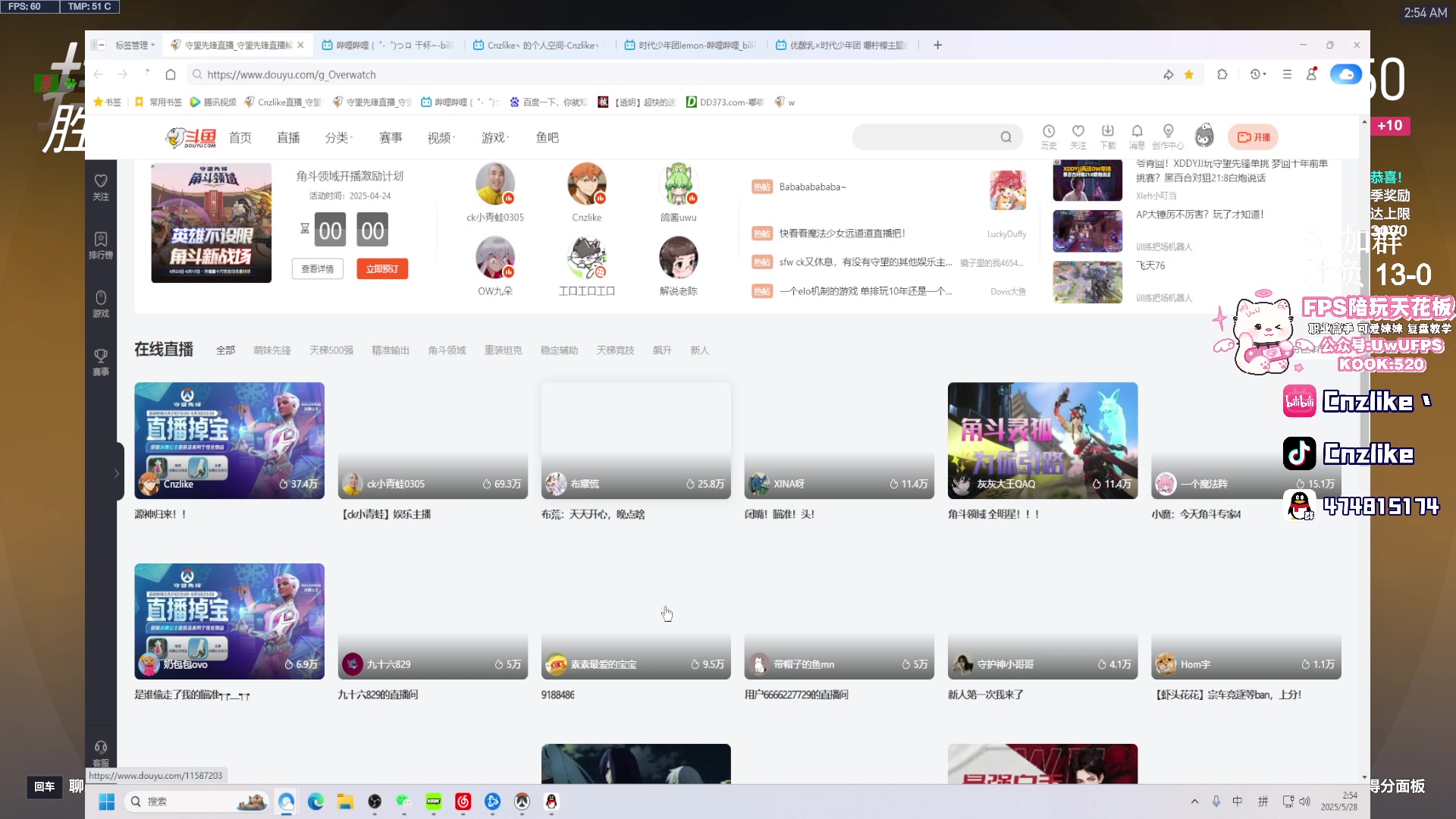Open File Explorer in the taskbar
This screenshot has height=819, width=1456.
345,802
